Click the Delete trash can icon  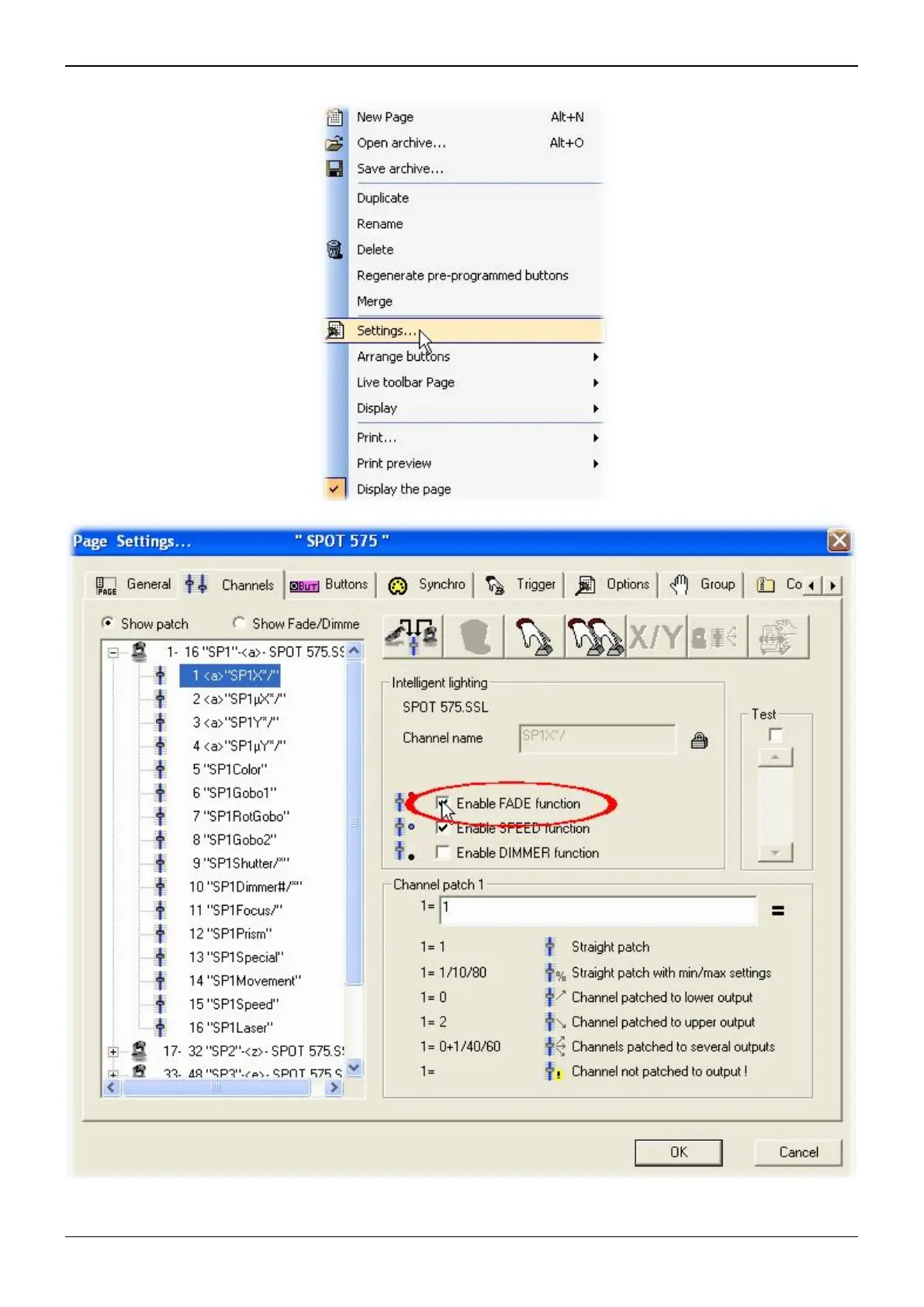(335, 250)
